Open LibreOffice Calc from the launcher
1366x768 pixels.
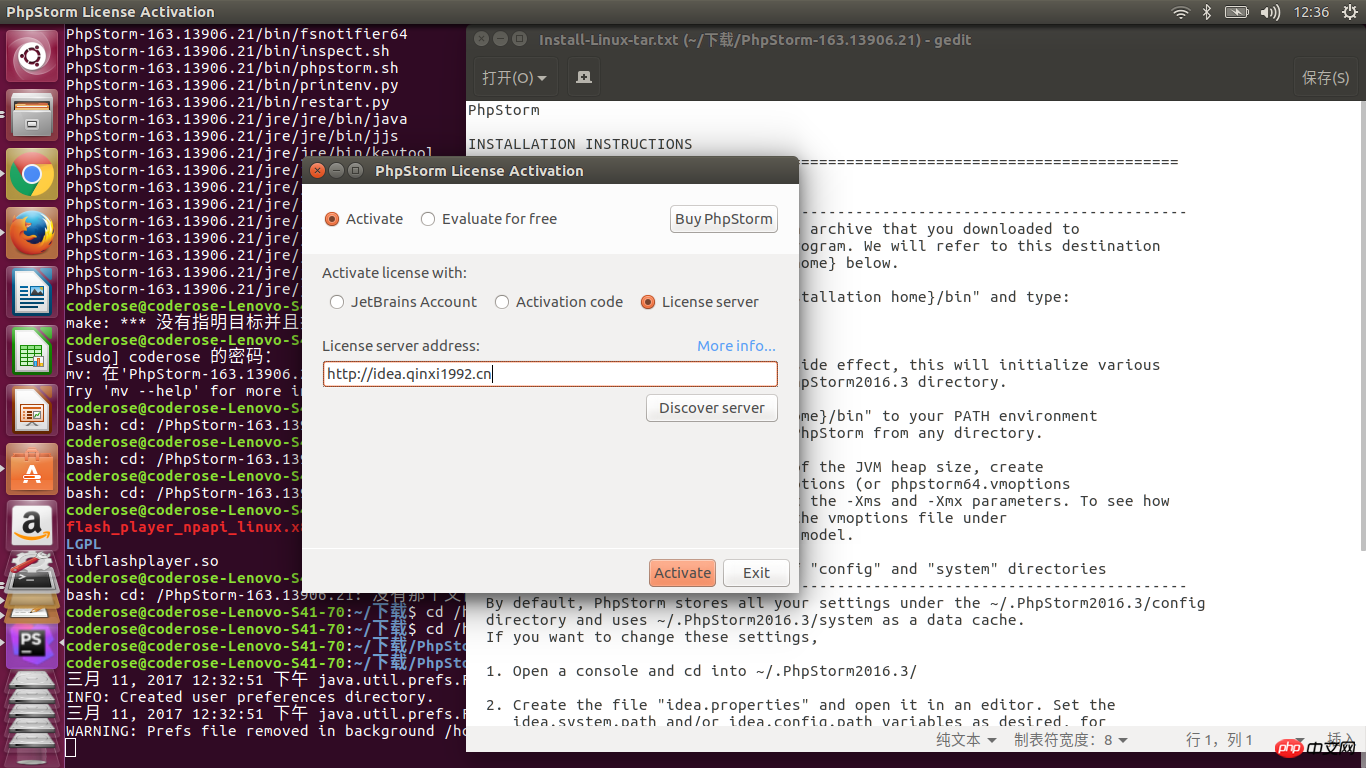[32, 352]
